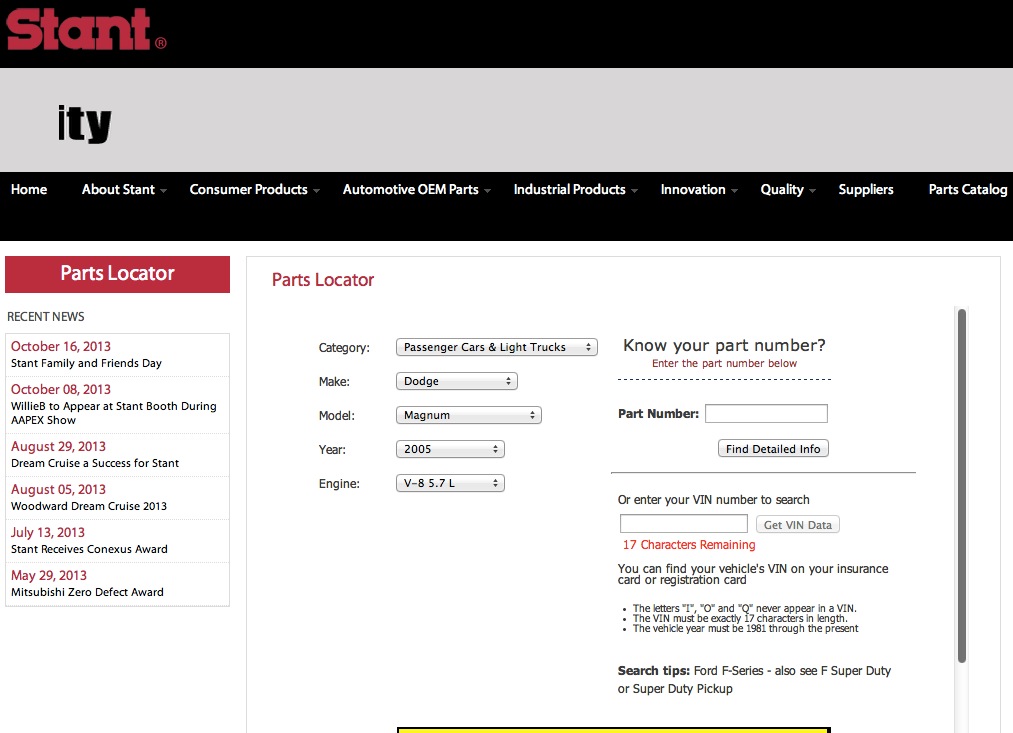The height and width of the screenshot is (733, 1013).
Task: Open news item Mitsubishi Zero Defect Award
Action: coord(87,592)
